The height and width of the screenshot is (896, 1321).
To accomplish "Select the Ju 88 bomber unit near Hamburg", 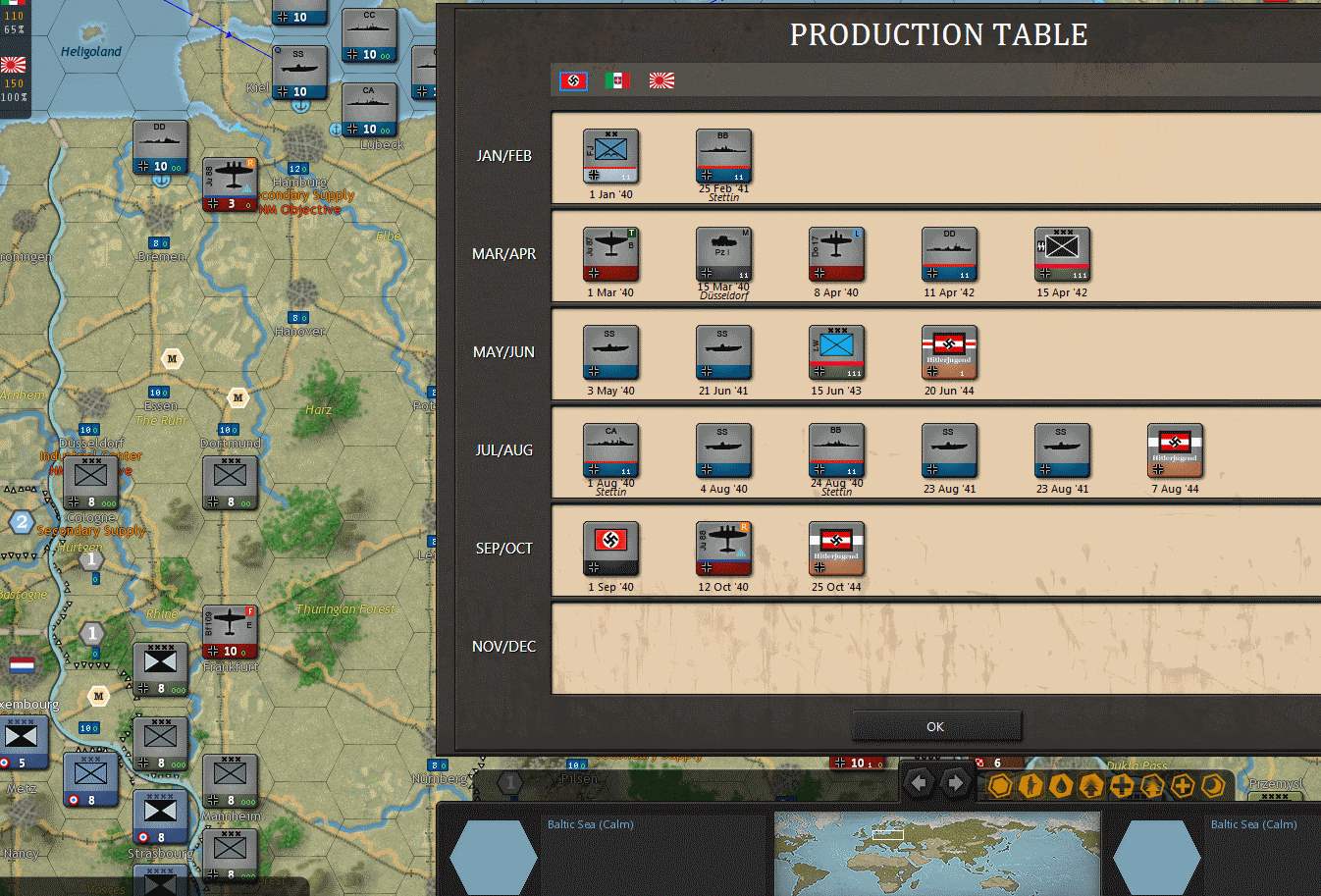I will (x=230, y=184).
